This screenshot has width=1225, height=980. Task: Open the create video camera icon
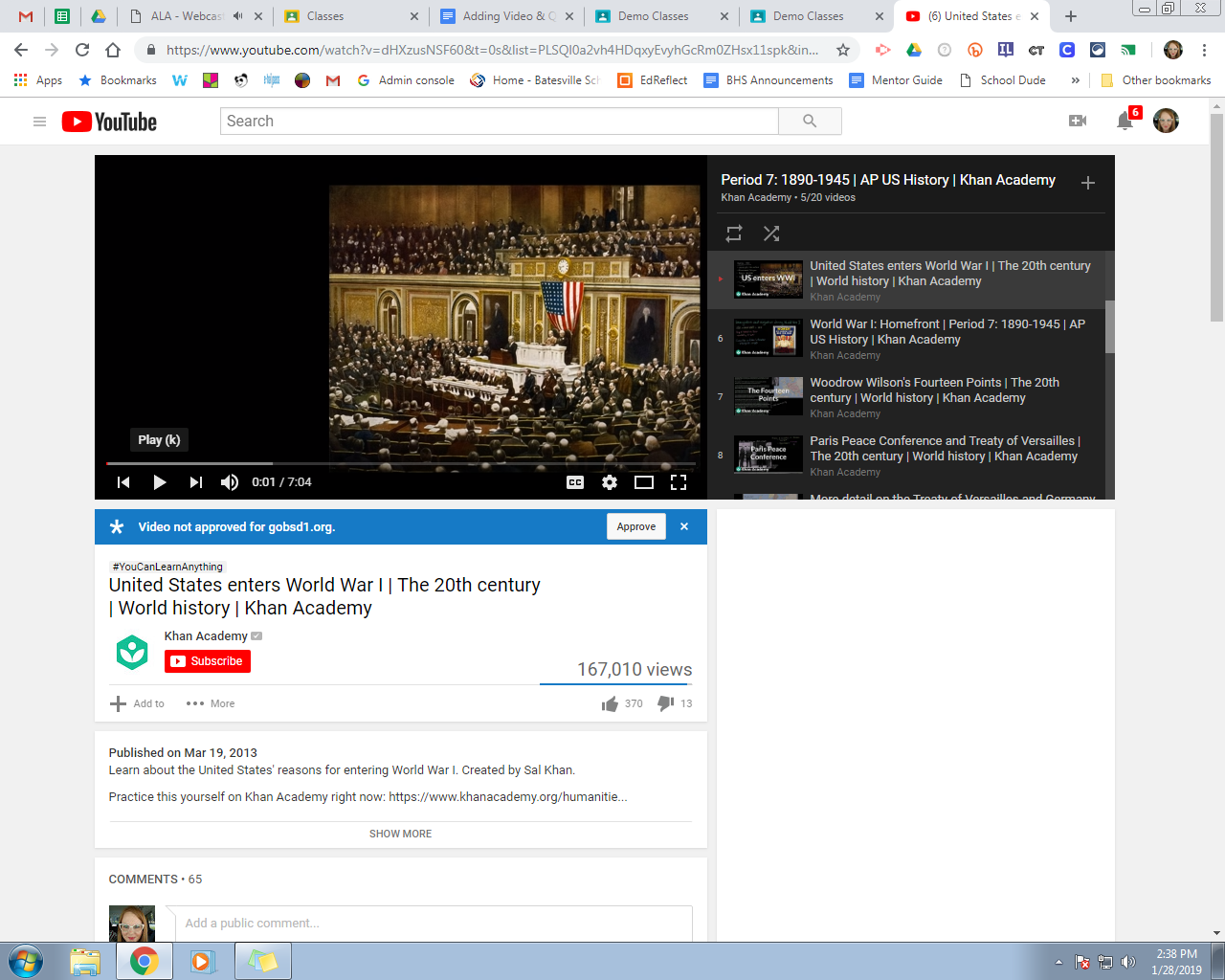click(1078, 121)
